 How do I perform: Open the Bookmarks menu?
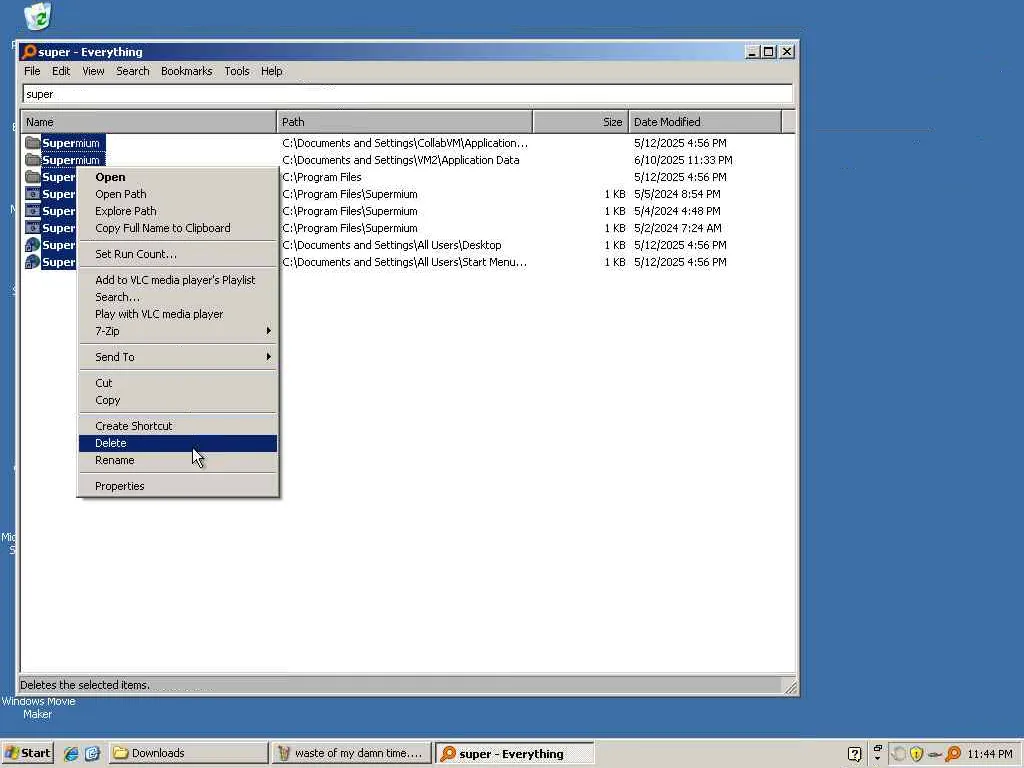186,71
